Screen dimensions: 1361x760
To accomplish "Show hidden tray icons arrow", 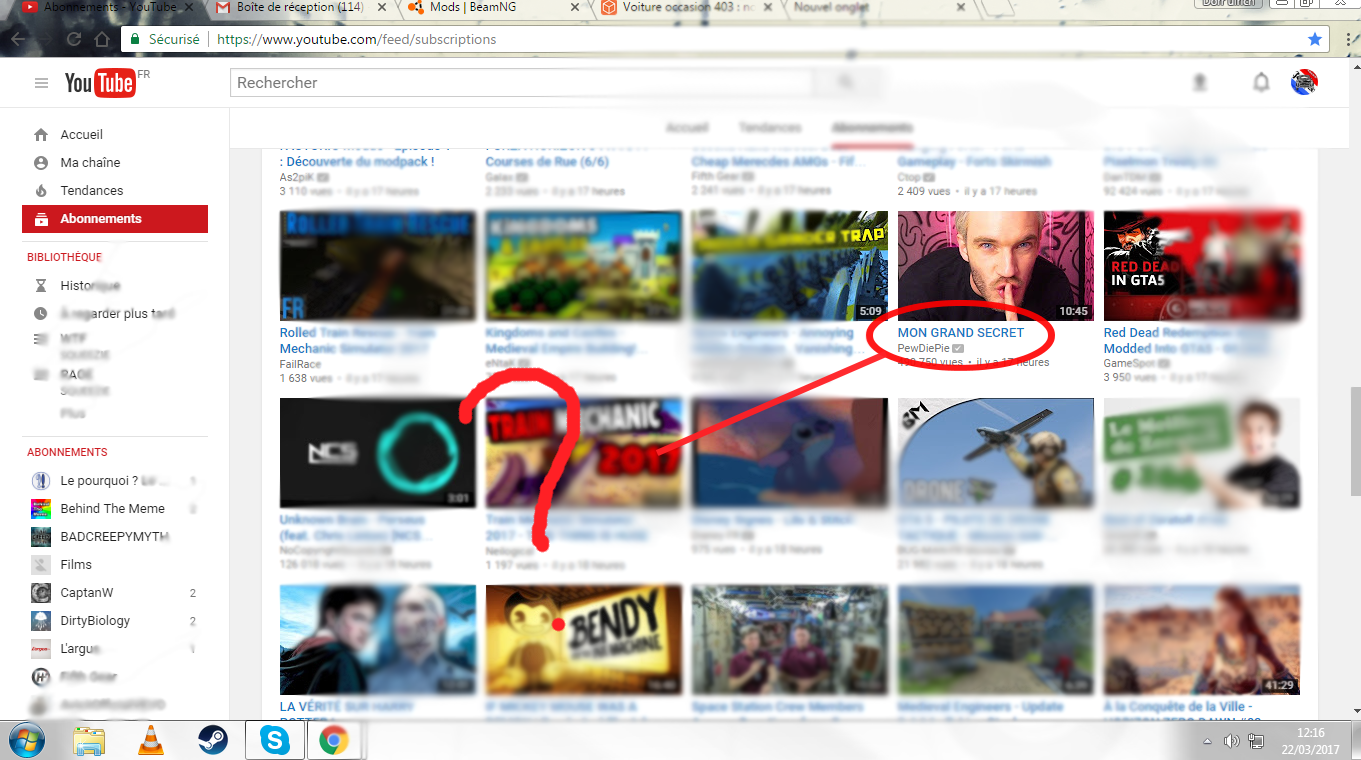I will pyautogui.click(x=1207, y=741).
